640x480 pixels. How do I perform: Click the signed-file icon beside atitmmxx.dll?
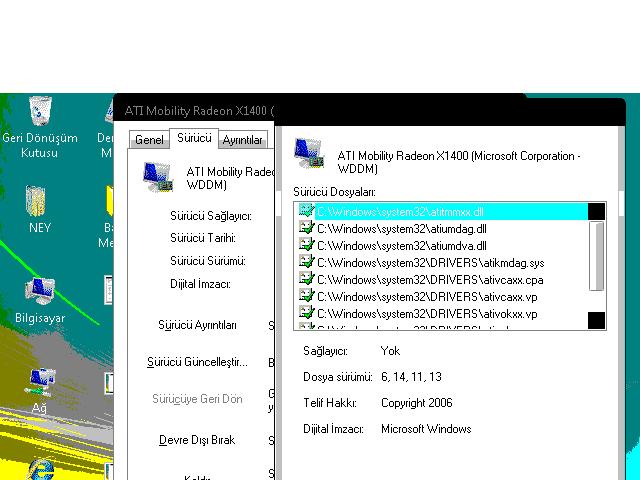click(307, 211)
